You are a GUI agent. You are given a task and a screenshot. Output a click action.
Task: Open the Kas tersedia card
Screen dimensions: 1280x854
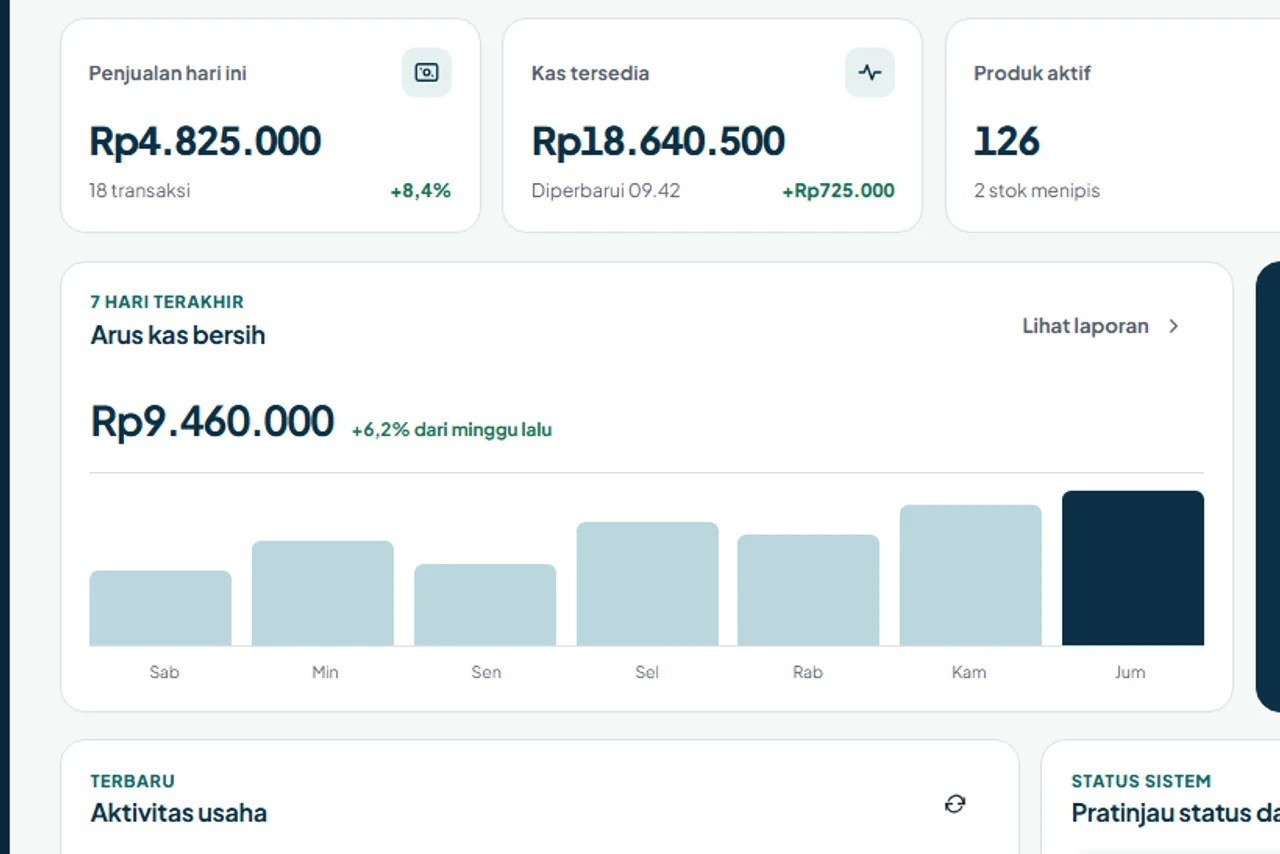[712, 125]
